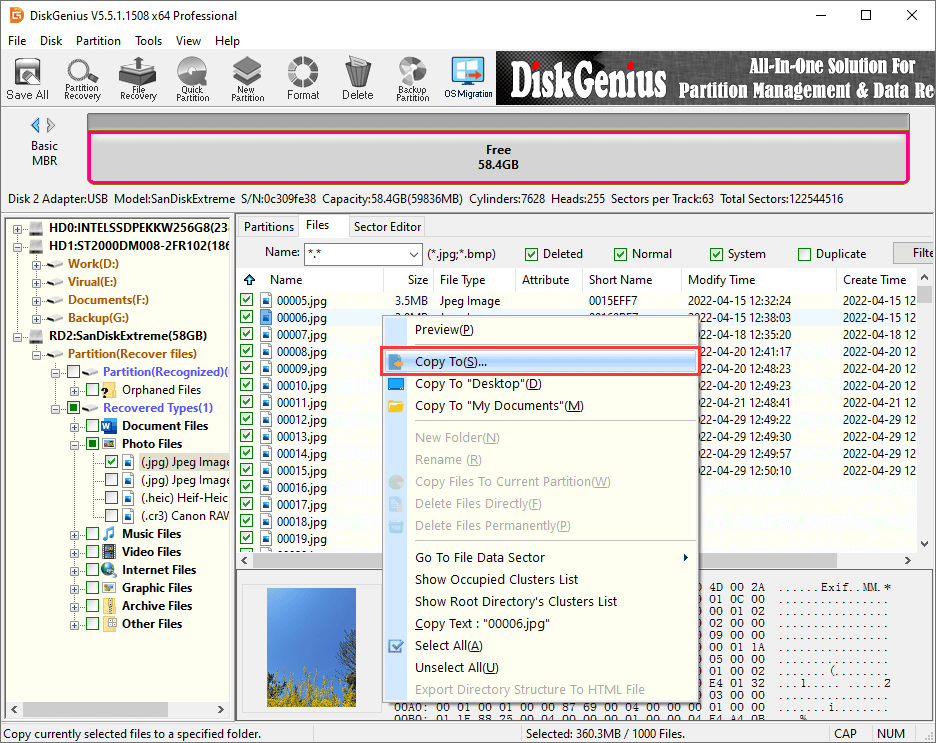Click the Copy To "Desktop" icon
Viewport: 936px width, 743px height.
[x=396, y=384]
